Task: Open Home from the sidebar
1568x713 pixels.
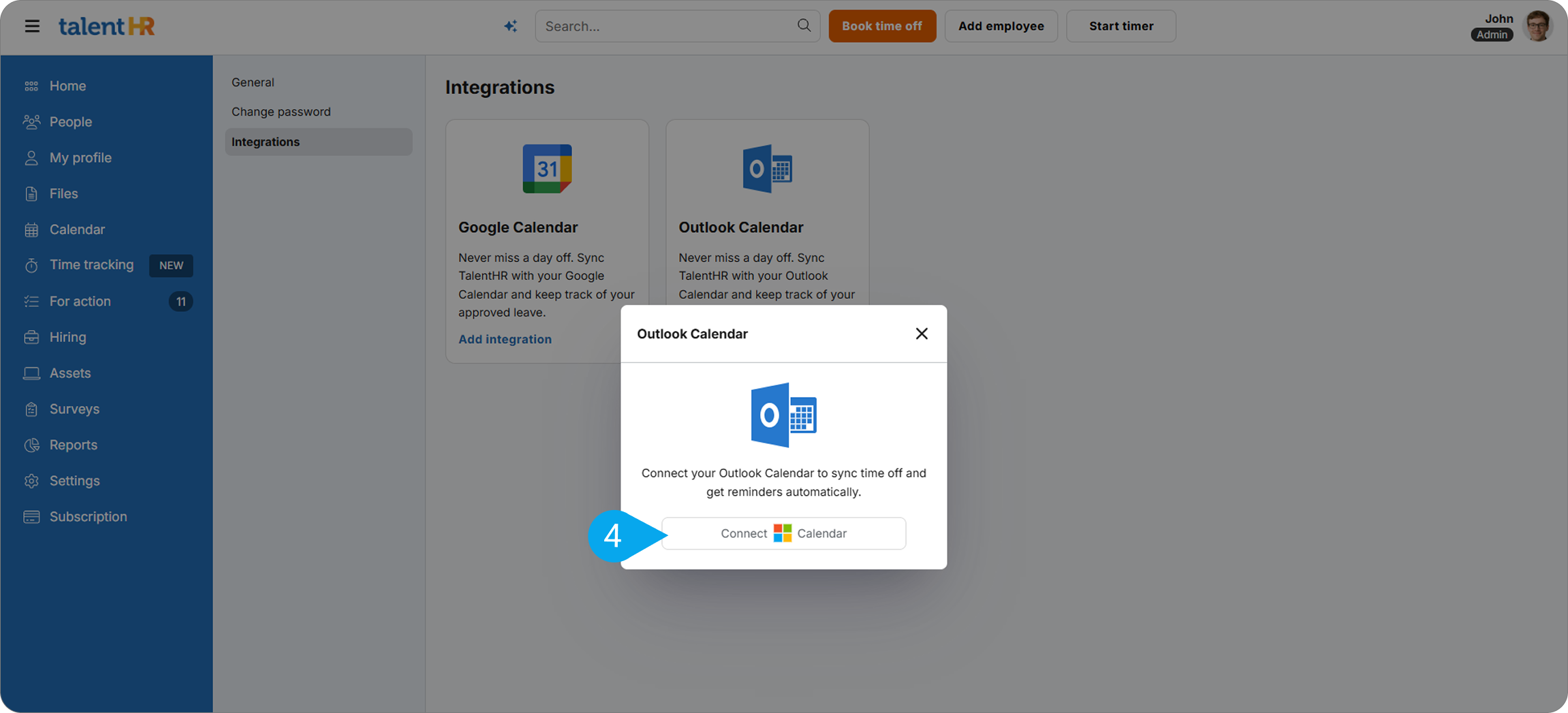Action: 67,86
